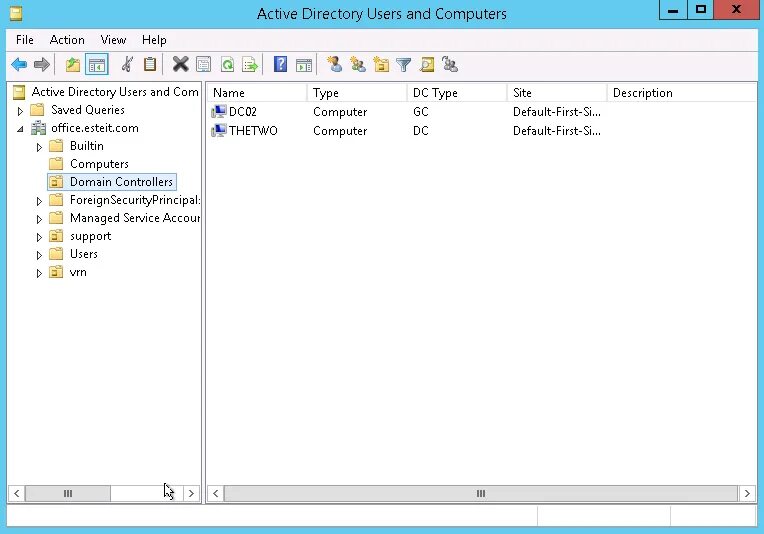Toggle the Action pane icon
Image resolution: width=764 pixels, height=534 pixels.
click(304, 64)
